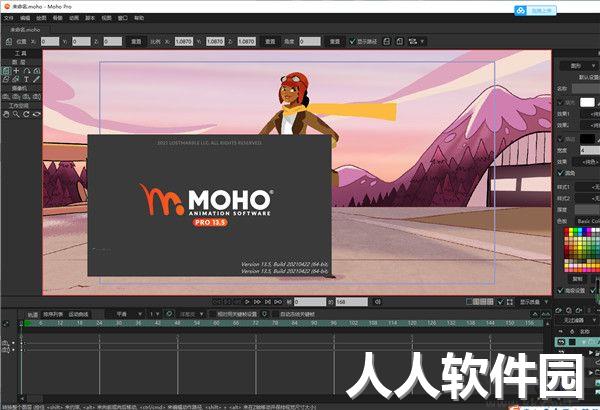600x410 pixels.
Task: Toggle the Fill checkbox in style panel
Action: coord(560,103)
